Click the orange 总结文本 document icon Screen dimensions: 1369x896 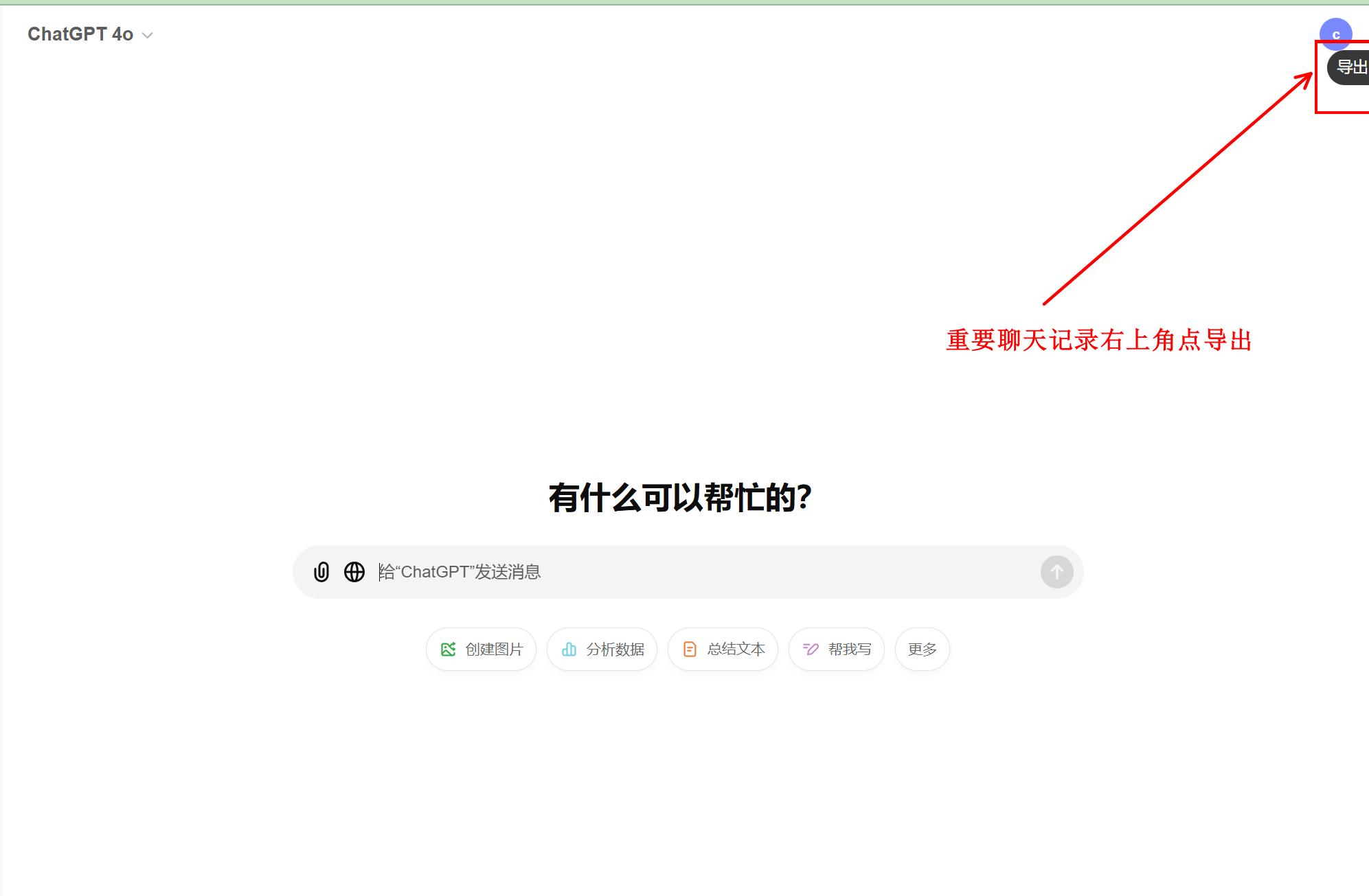690,649
